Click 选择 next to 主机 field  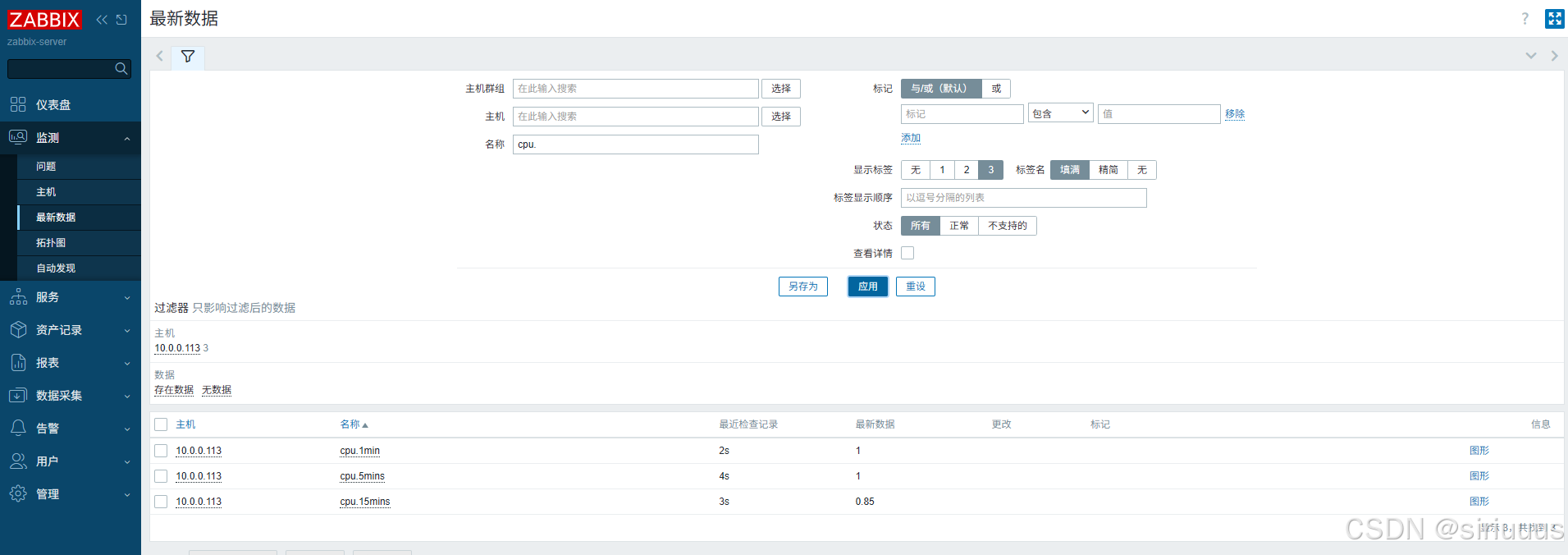[x=781, y=117]
